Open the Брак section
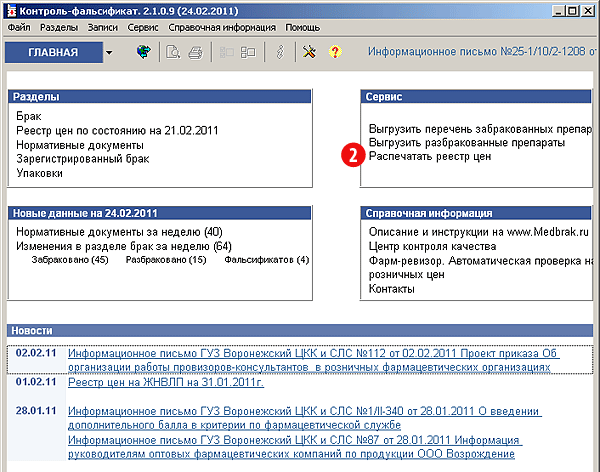Image resolution: width=600 pixels, height=472 pixels. pyautogui.click(x=29, y=116)
